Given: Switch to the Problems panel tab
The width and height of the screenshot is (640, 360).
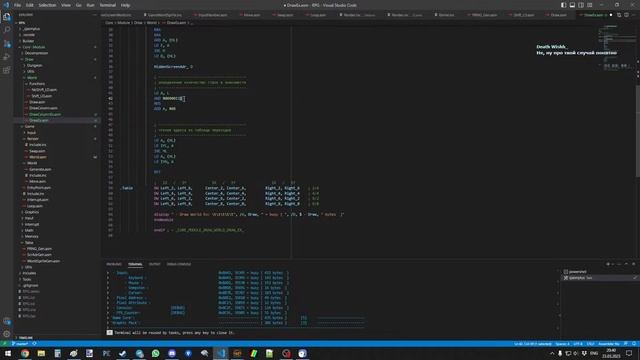Looking at the screenshot, I should click(114, 264).
